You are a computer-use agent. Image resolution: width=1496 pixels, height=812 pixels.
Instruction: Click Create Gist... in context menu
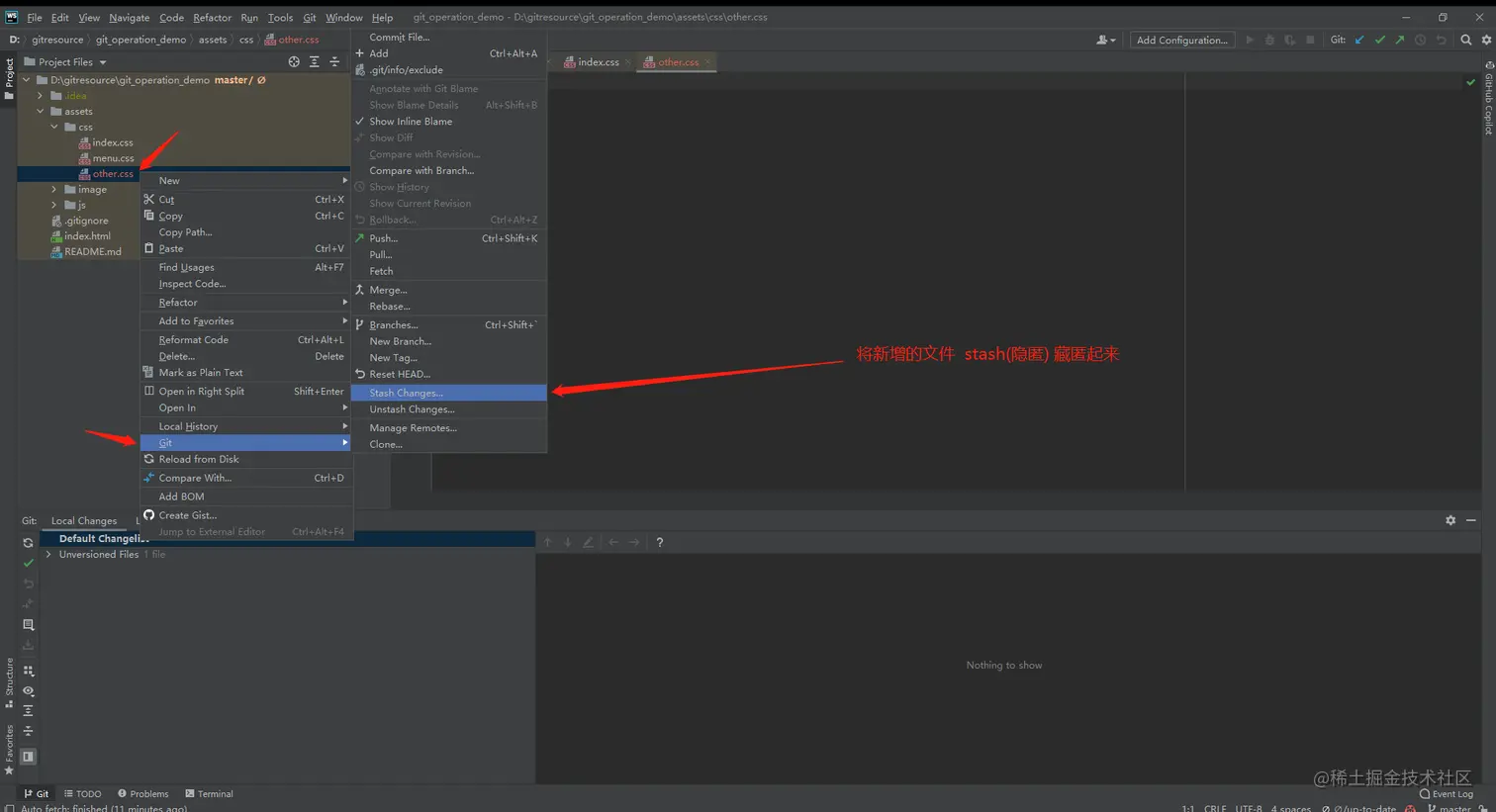(245, 515)
